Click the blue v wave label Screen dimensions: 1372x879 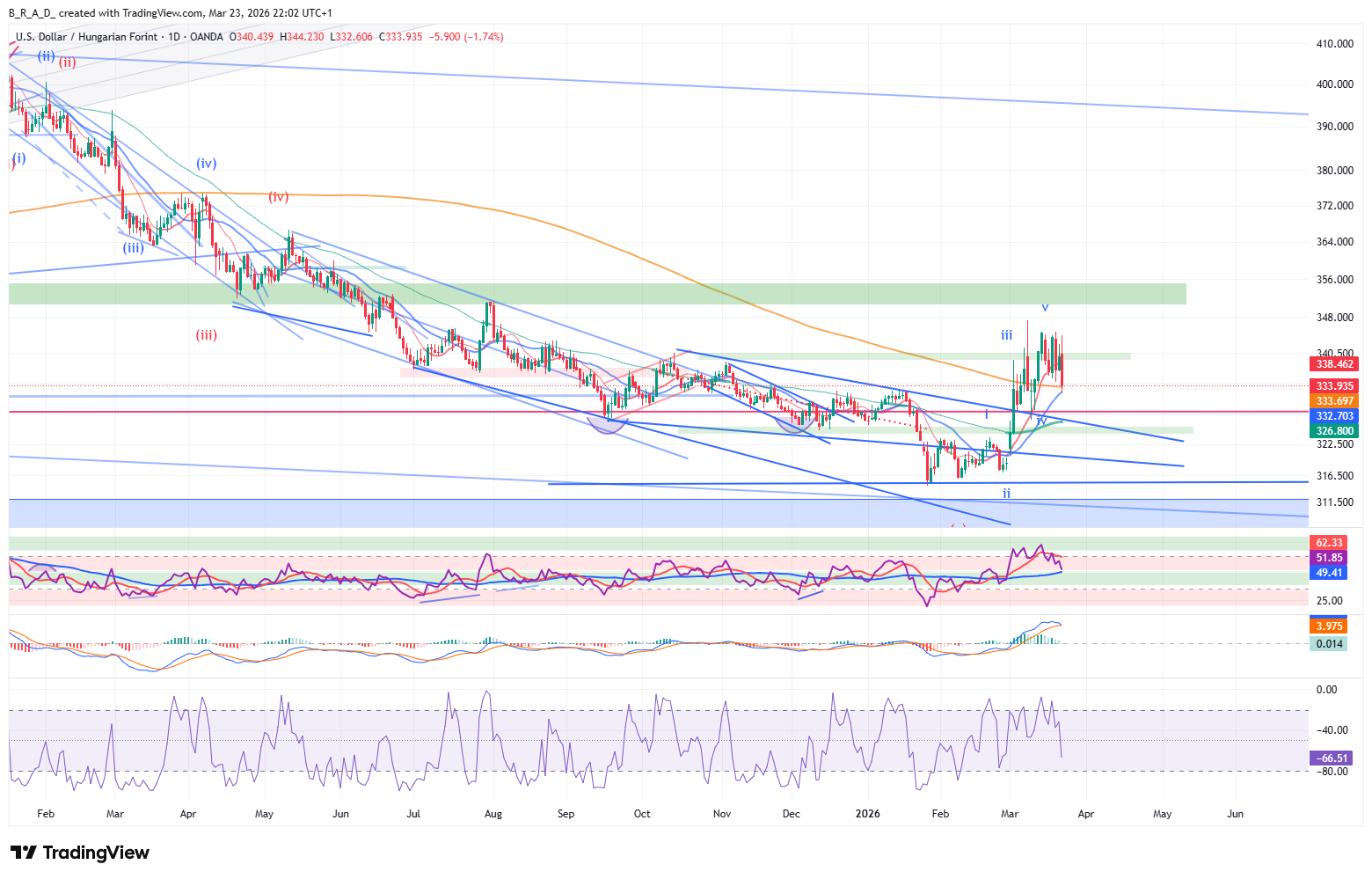(x=1045, y=307)
